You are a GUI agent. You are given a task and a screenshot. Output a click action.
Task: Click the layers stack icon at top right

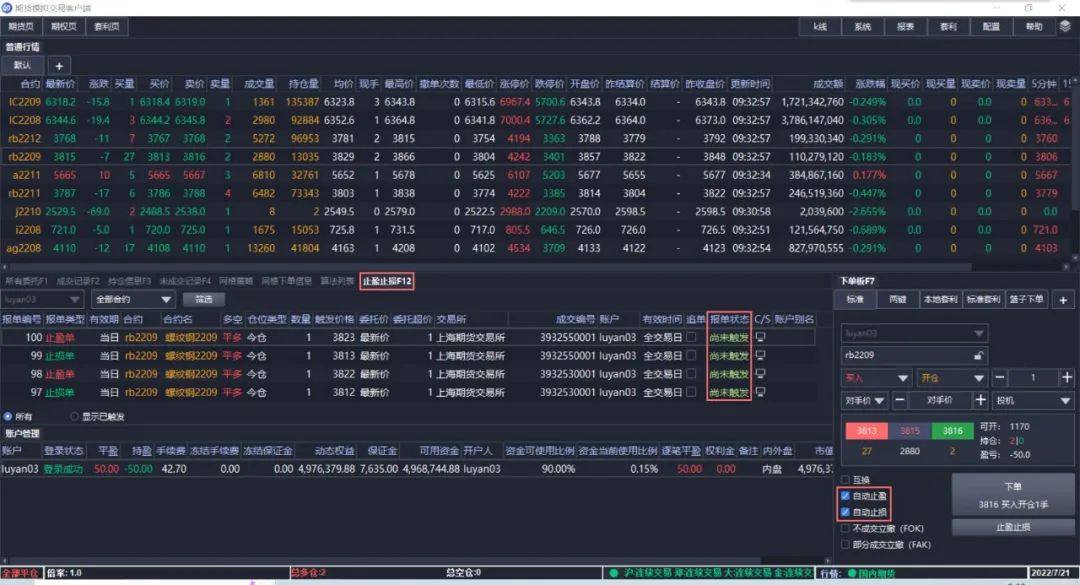(x=1065, y=27)
